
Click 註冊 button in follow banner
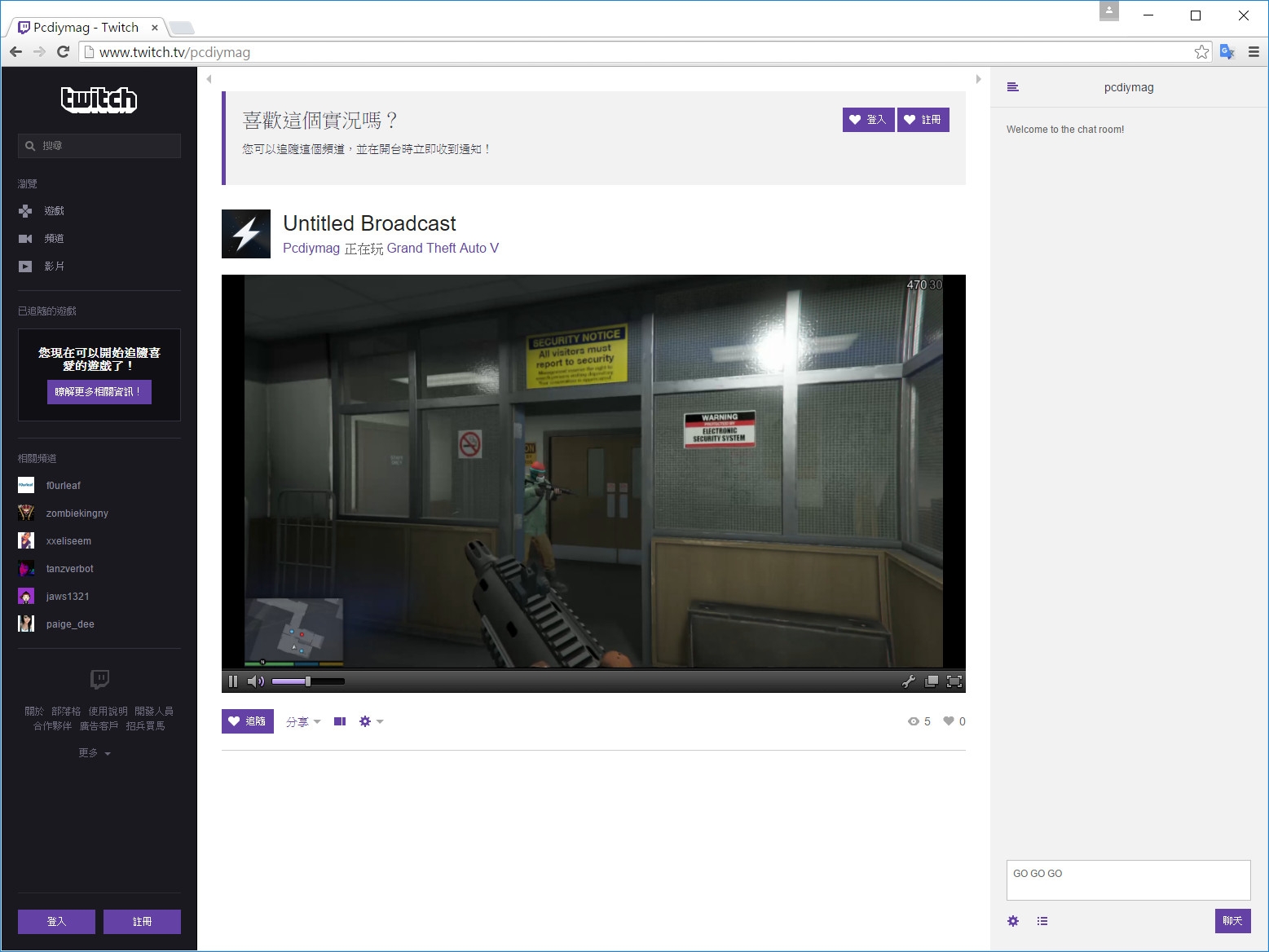[x=923, y=120]
